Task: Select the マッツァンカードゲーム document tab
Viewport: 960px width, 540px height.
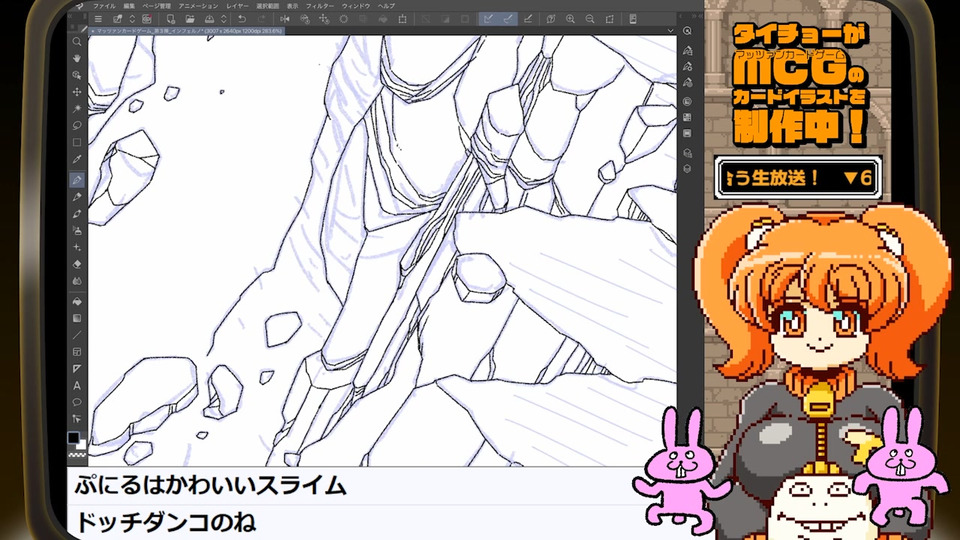Action: pyautogui.click(x=187, y=31)
